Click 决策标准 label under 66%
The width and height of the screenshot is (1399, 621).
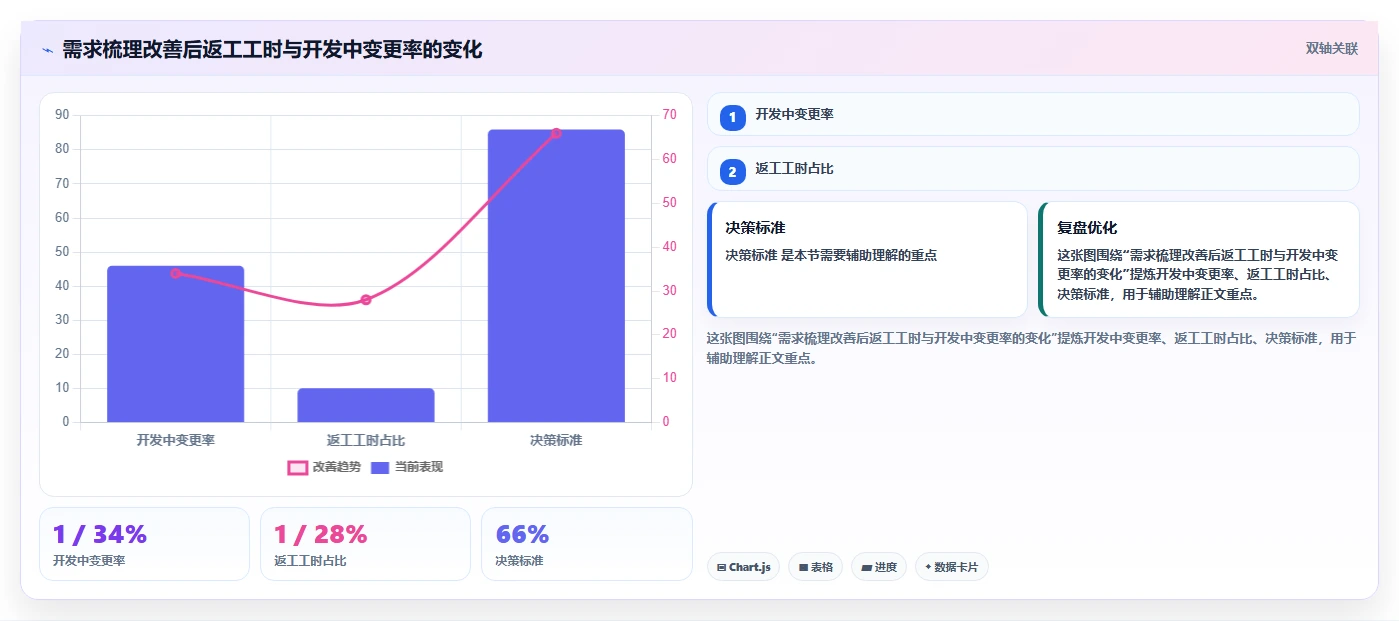519,561
